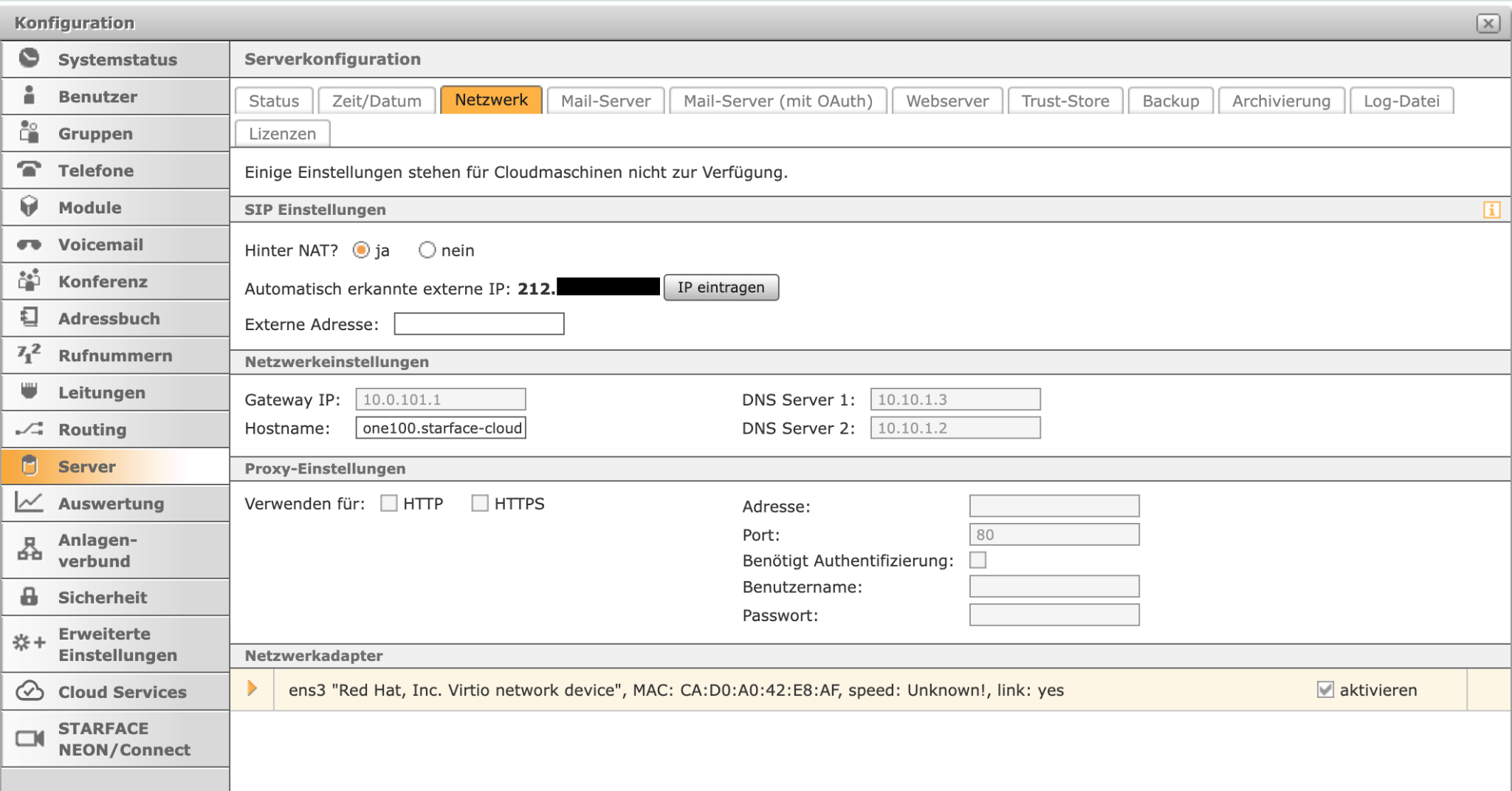Click the Gruppen icon in sidebar
1512x791 pixels.
(30, 132)
